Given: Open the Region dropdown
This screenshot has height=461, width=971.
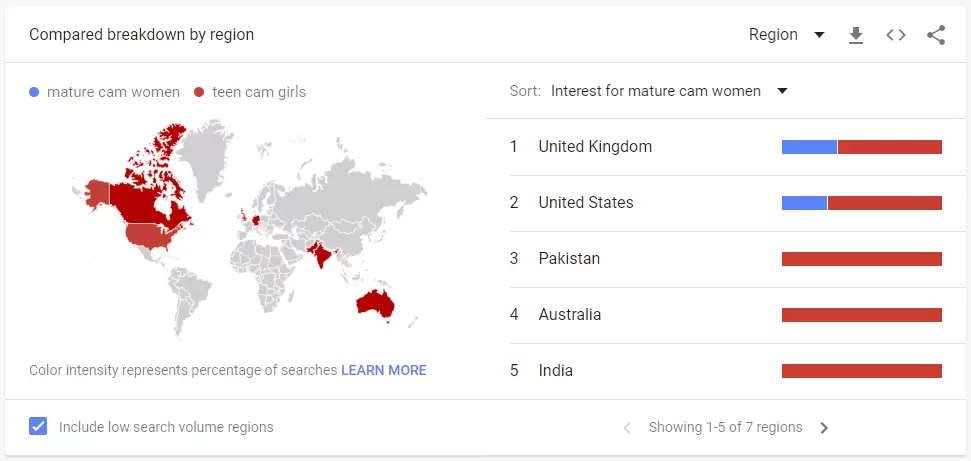Looking at the screenshot, I should click(x=786, y=35).
